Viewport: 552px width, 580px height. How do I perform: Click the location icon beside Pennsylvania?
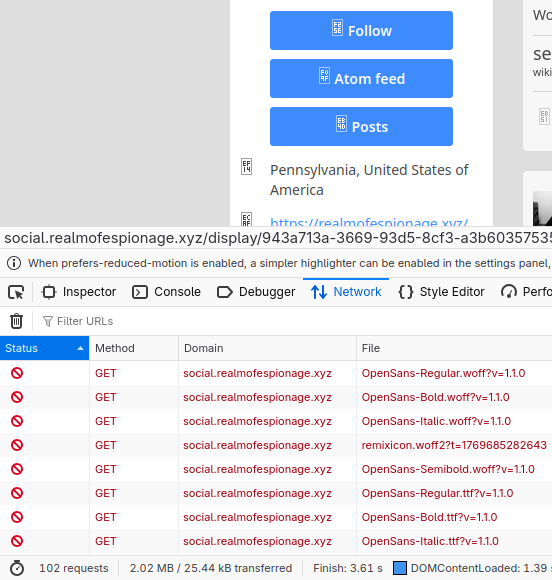pyautogui.click(x=246, y=166)
